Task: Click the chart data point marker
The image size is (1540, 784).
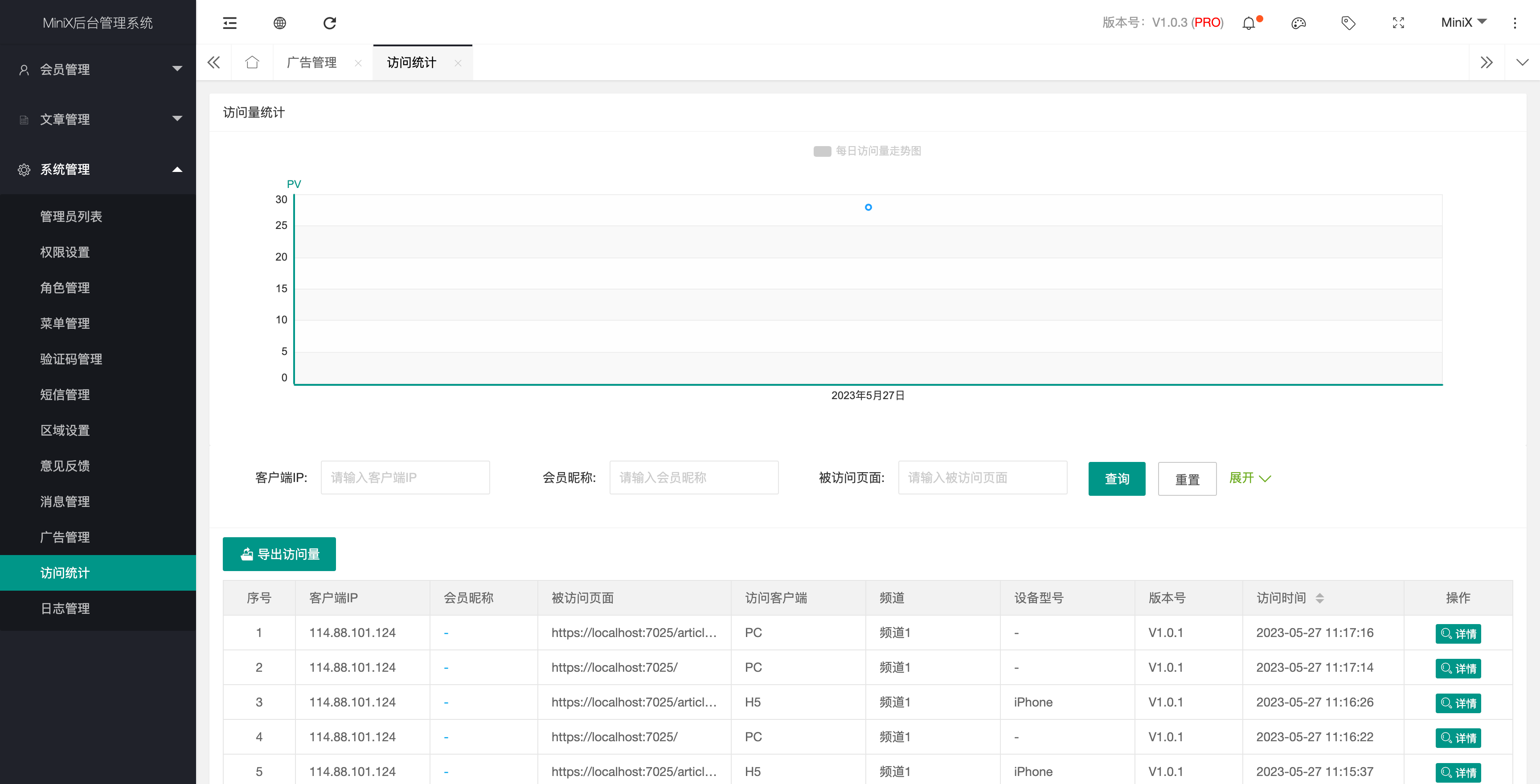Action: (x=868, y=207)
